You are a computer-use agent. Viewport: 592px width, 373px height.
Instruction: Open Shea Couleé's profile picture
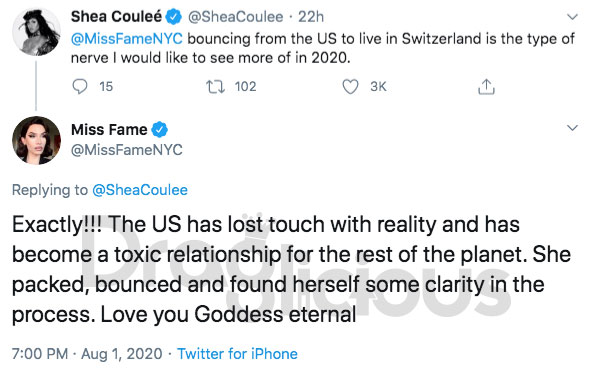tap(37, 32)
